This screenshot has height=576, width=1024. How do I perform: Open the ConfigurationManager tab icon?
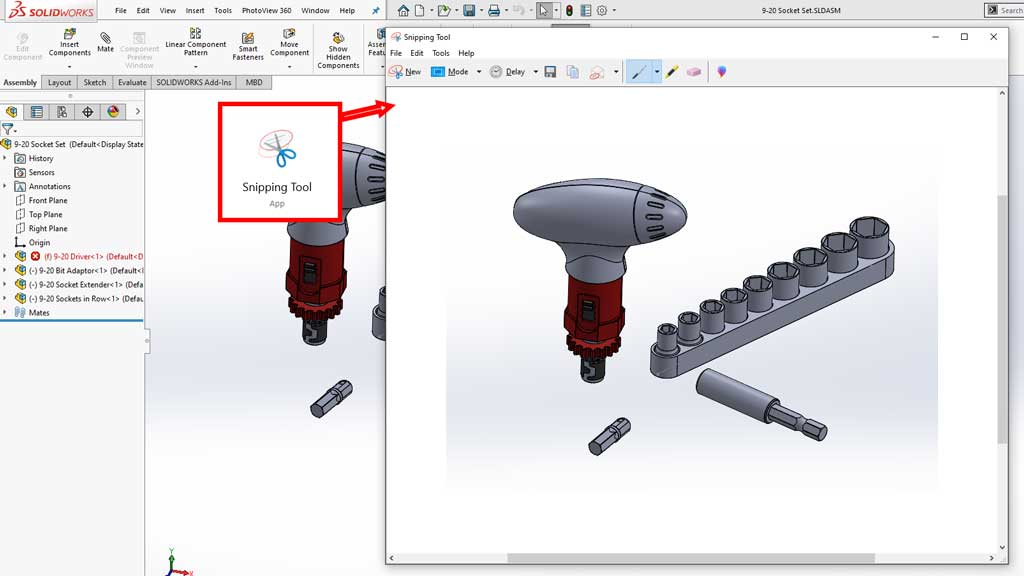click(x=61, y=112)
